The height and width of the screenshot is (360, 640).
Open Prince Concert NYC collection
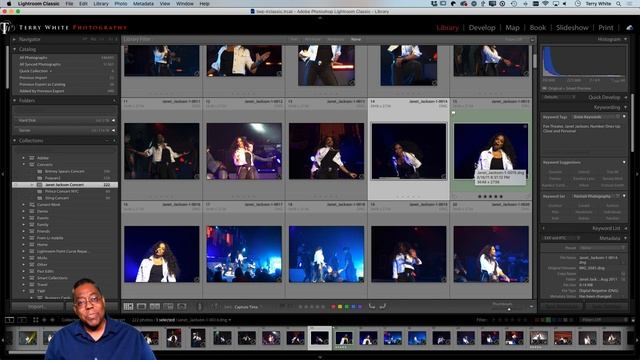pos(62,191)
